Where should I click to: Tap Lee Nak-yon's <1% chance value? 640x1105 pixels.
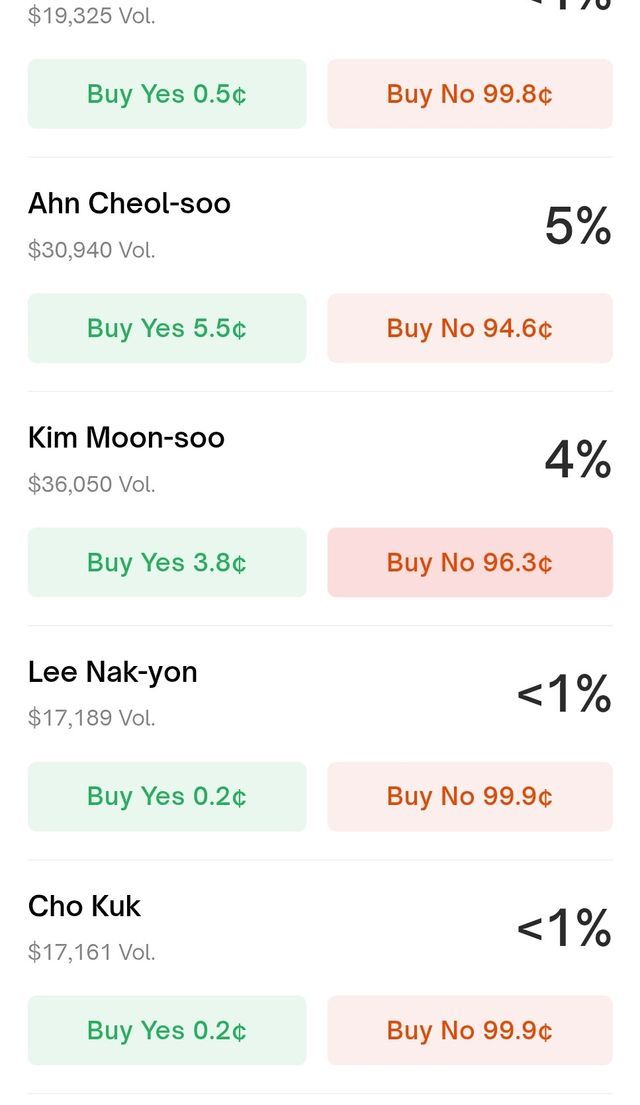[x=563, y=695]
